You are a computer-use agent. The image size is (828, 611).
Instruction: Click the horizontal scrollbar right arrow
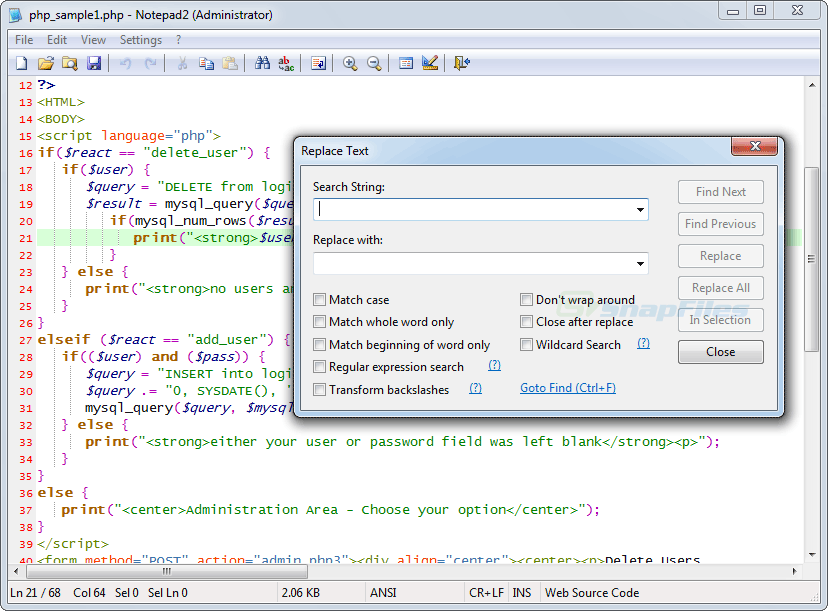pos(794,571)
